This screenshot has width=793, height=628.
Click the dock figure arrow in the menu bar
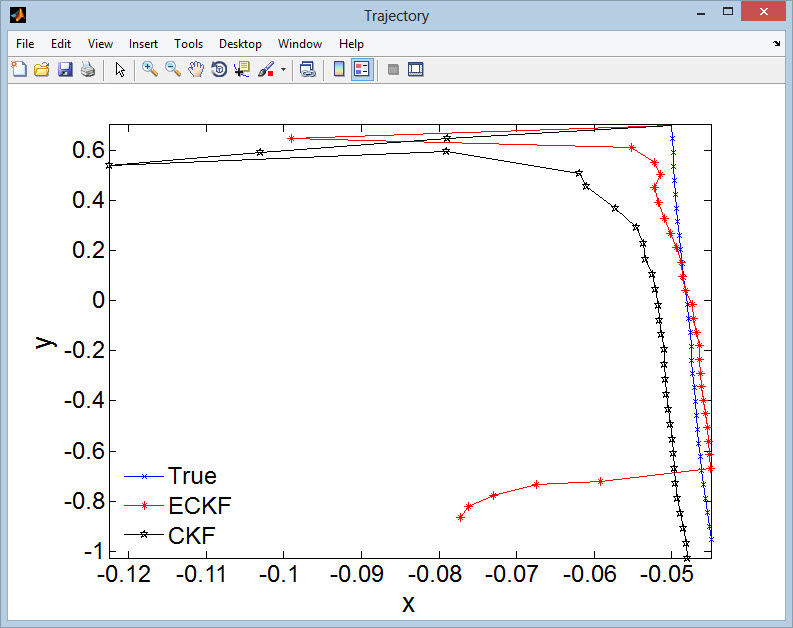point(777,44)
